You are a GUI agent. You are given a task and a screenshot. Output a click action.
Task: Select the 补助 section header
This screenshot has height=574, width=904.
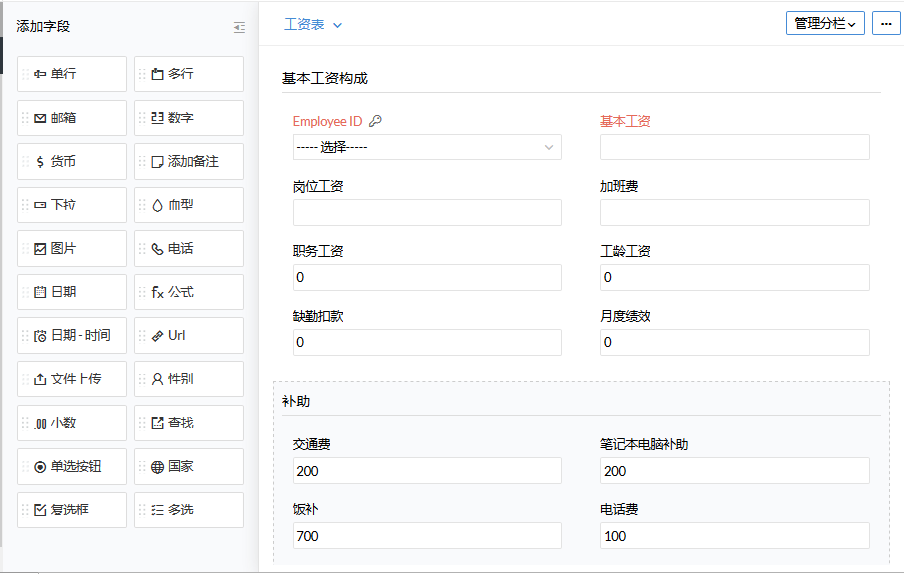click(x=296, y=401)
